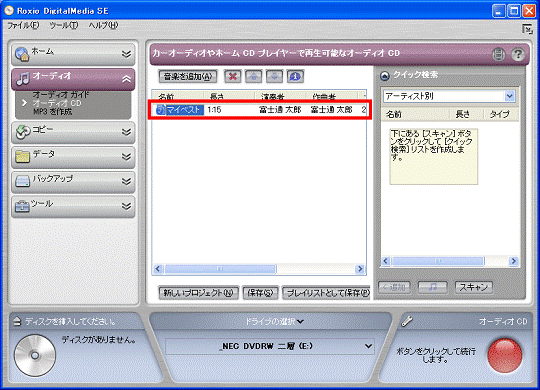Open track info with the blue info icon
Viewport: 540px width, 390px height.
coord(295,76)
